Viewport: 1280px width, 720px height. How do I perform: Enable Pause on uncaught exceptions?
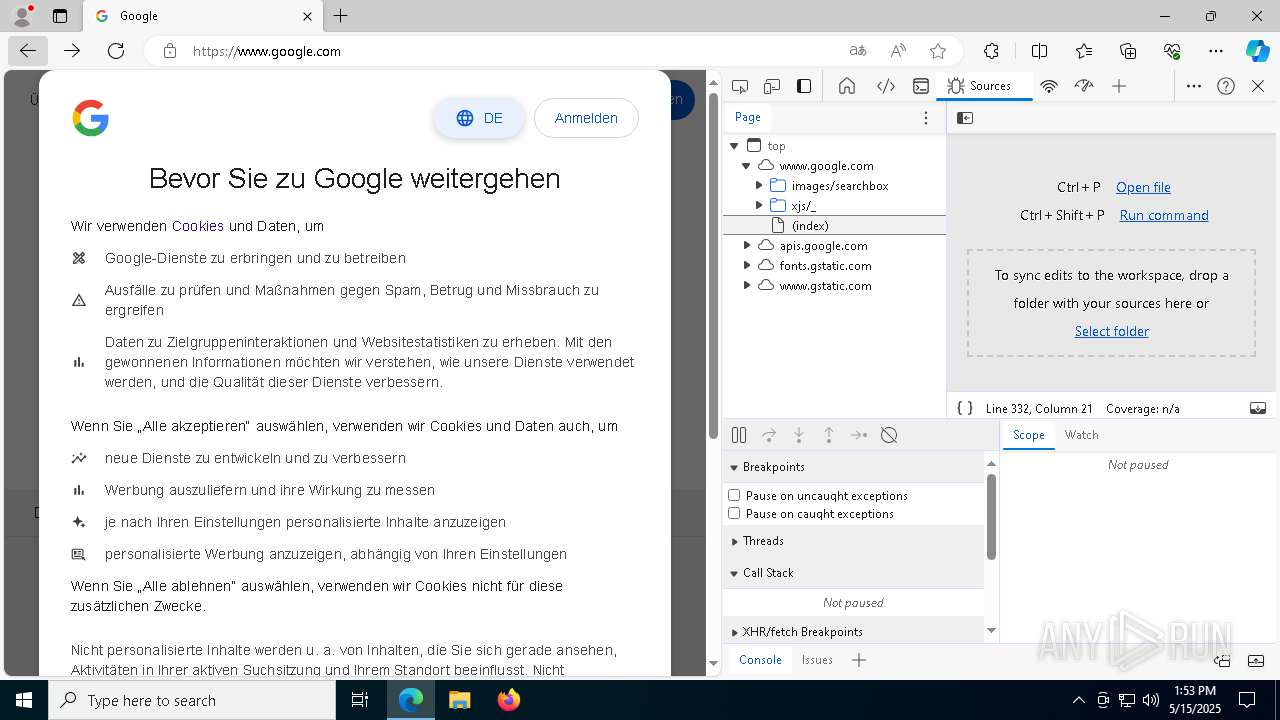point(734,495)
